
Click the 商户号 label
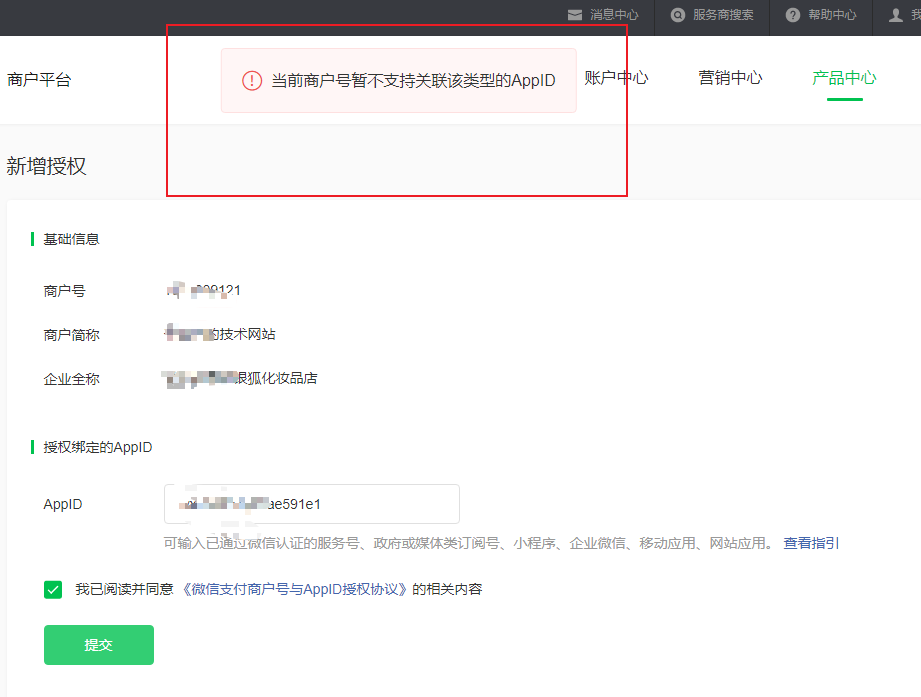click(65, 291)
